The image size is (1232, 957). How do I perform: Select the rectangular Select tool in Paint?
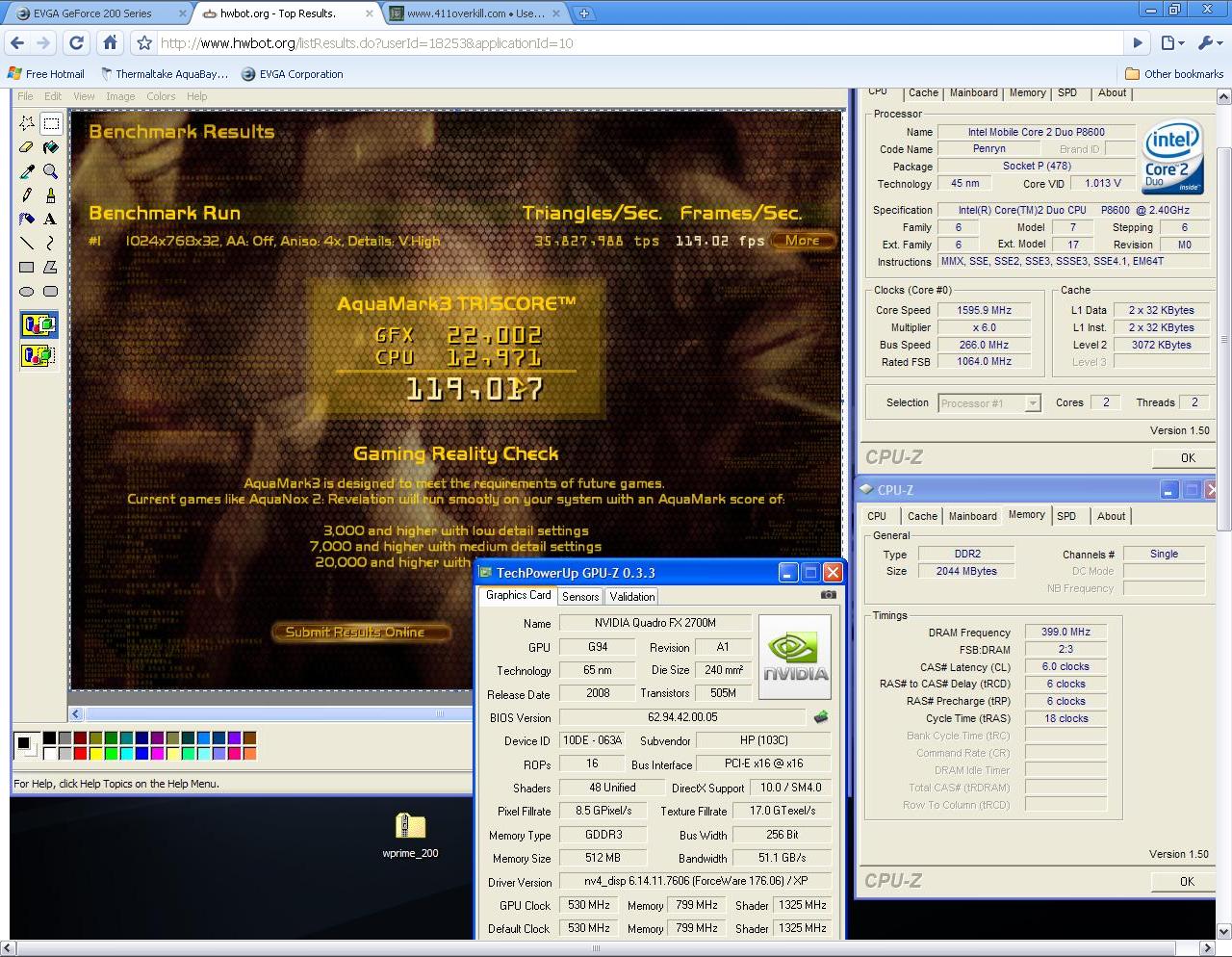pos(51,123)
